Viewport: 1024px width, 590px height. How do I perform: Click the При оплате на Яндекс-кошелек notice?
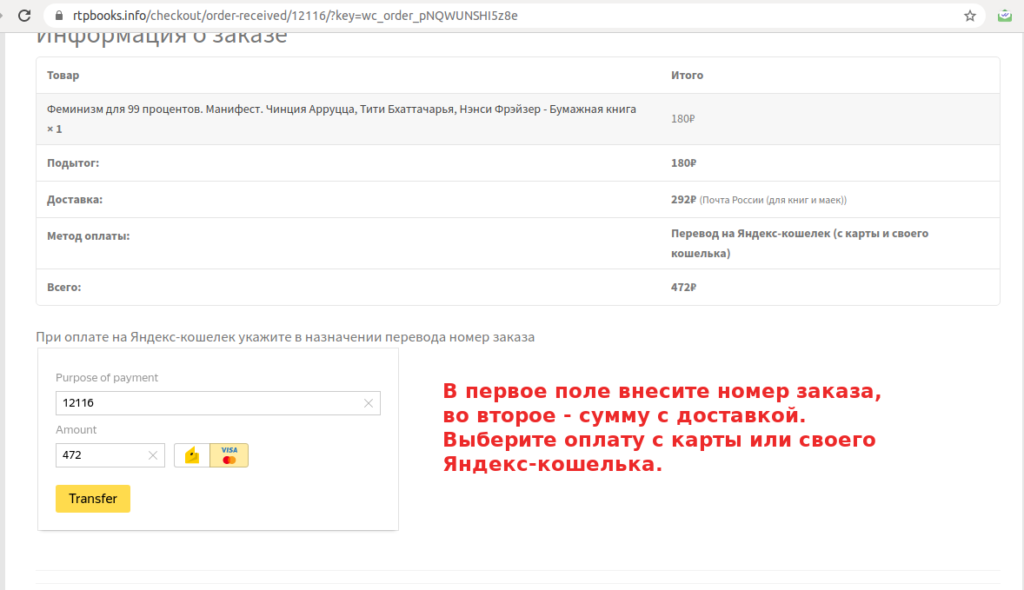(285, 337)
